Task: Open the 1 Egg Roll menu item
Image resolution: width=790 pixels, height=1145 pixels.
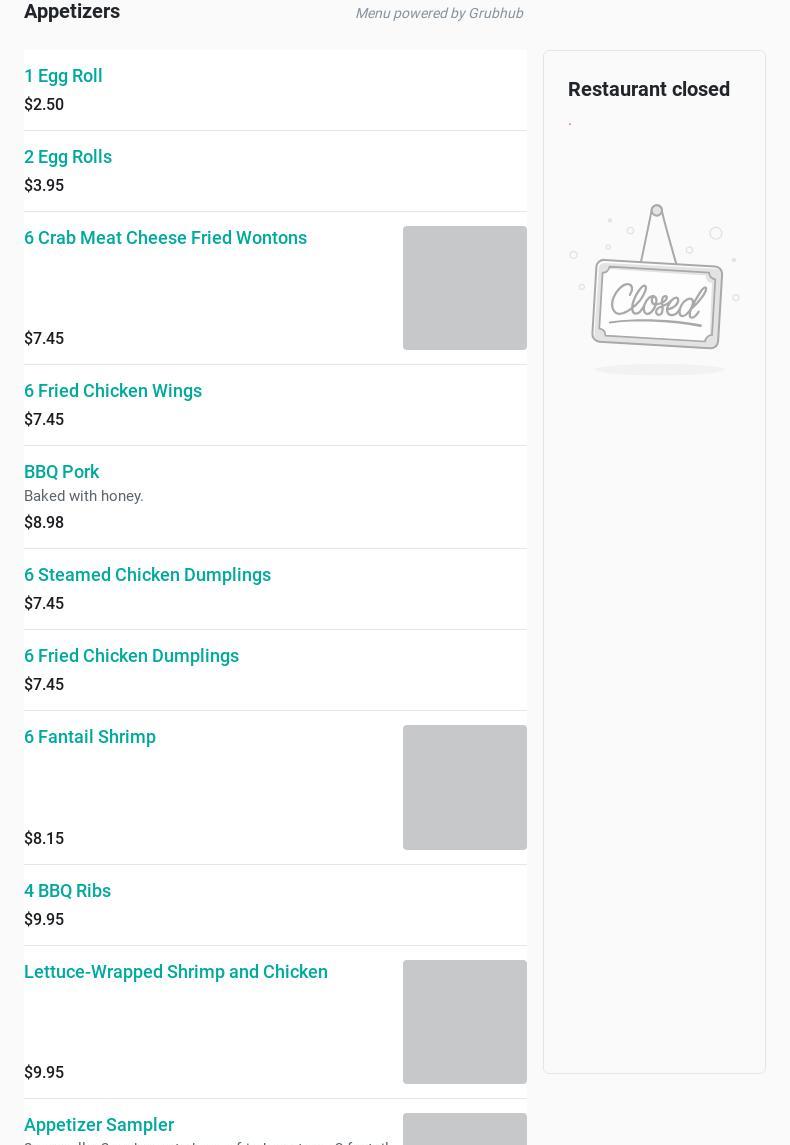Action: (63, 76)
